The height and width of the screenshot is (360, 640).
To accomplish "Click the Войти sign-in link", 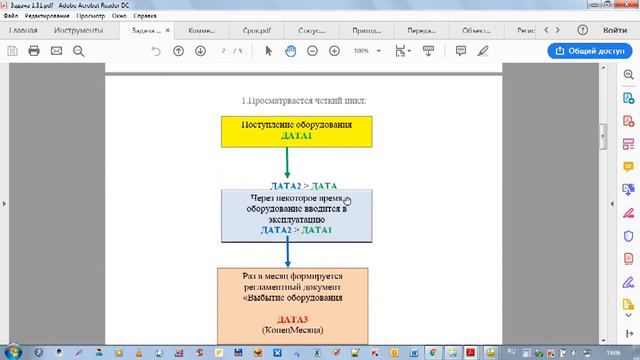I will [615, 30].
